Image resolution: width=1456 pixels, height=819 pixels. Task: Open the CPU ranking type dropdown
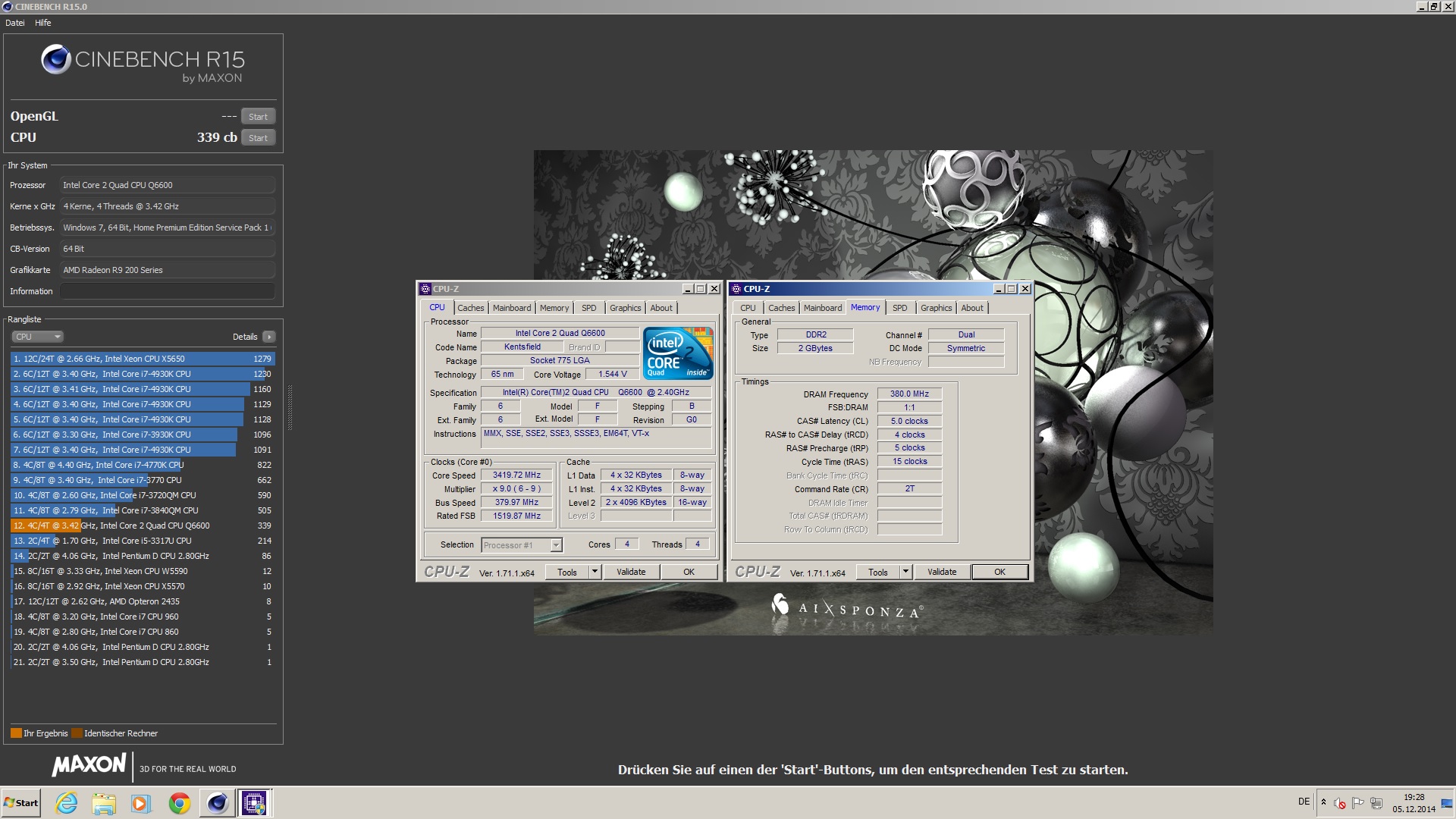(37, 337)
